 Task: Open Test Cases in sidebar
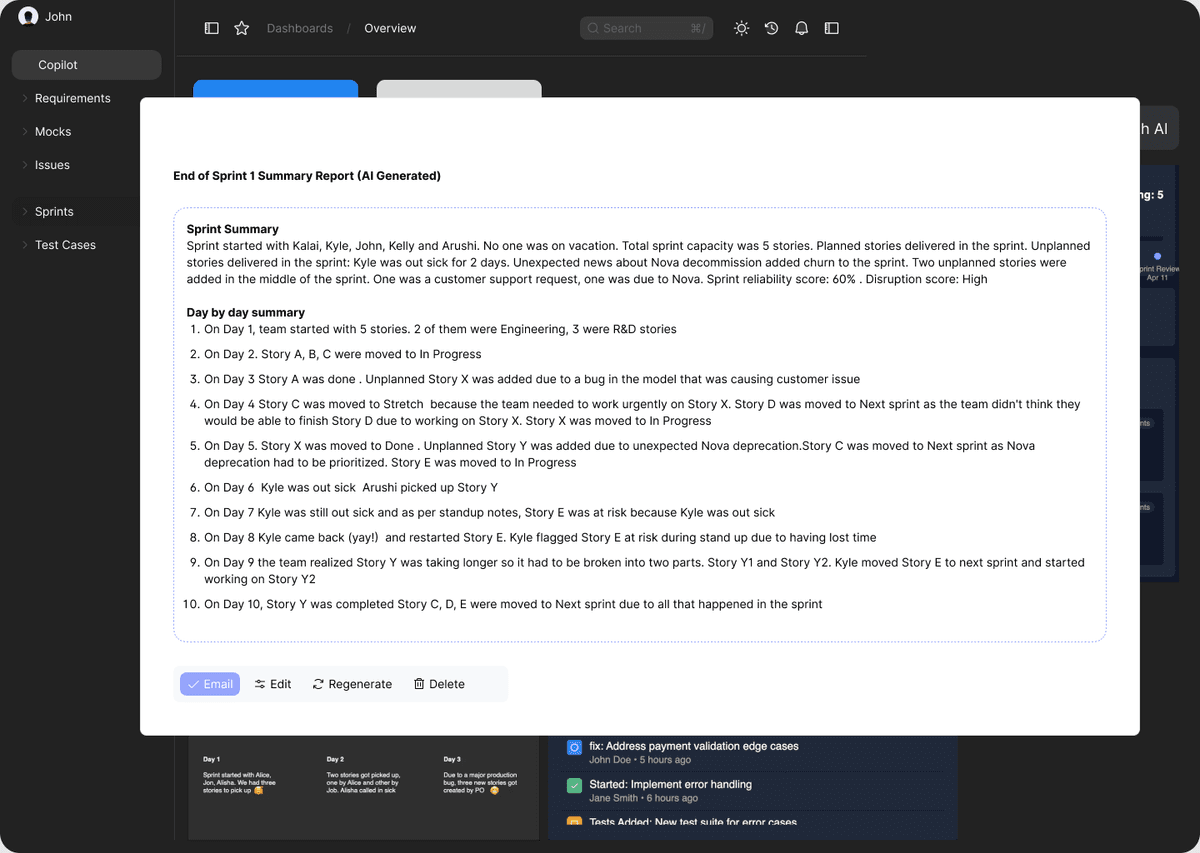coord(65,245)
